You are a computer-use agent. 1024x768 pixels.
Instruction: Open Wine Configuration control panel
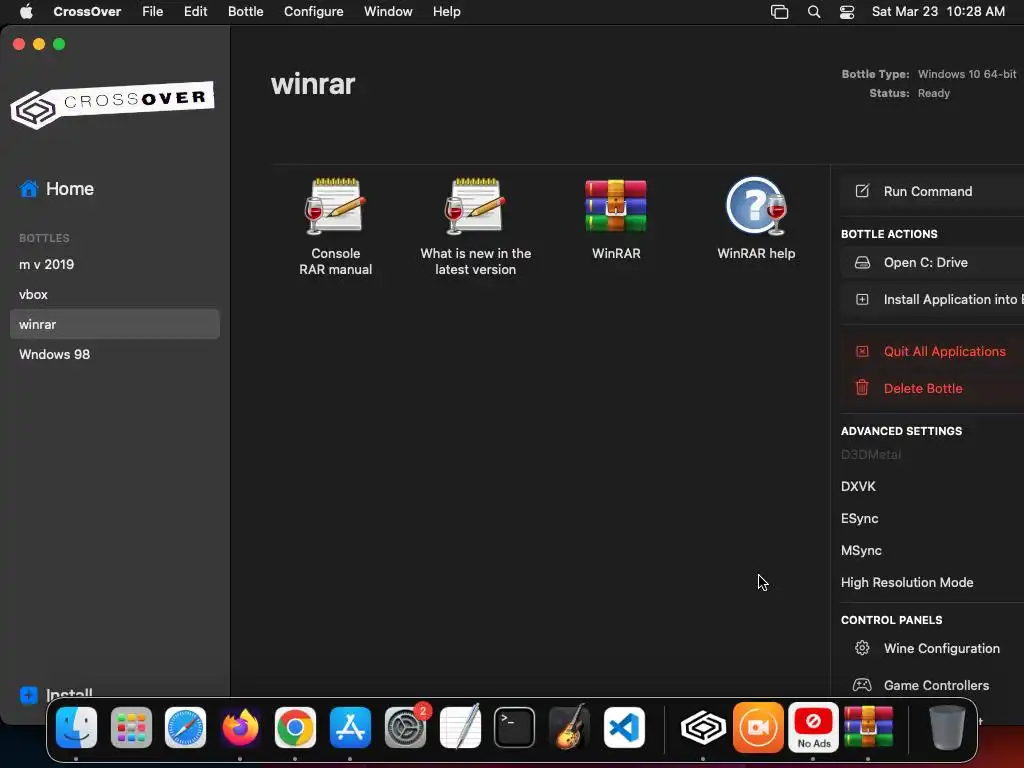pyautogui.click(x=932, y=648)
